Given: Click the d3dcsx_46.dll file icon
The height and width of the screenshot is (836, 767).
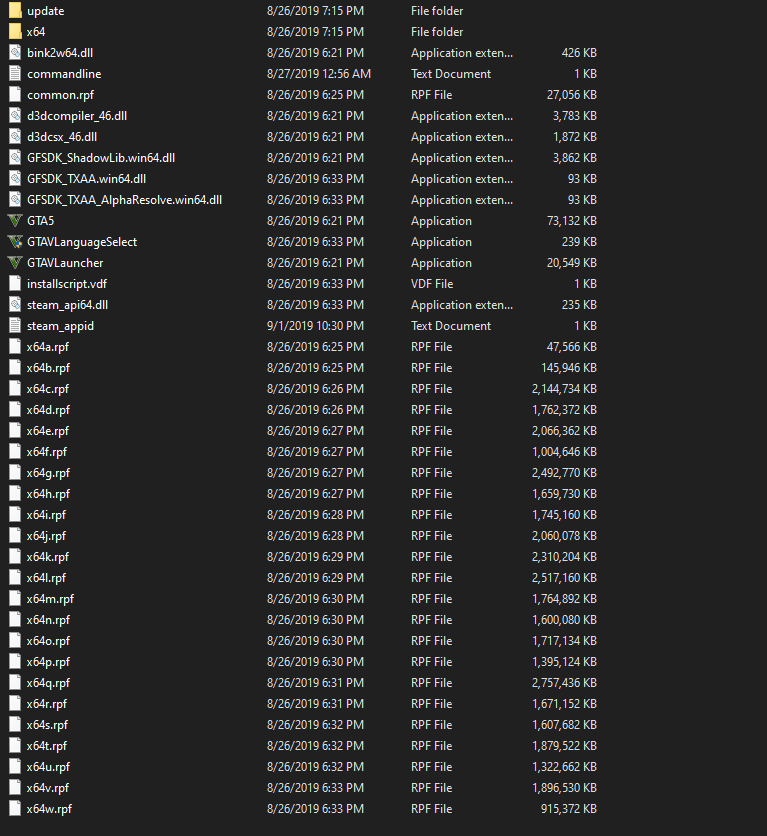Looking at the screenshot, I should click(15, 136).
